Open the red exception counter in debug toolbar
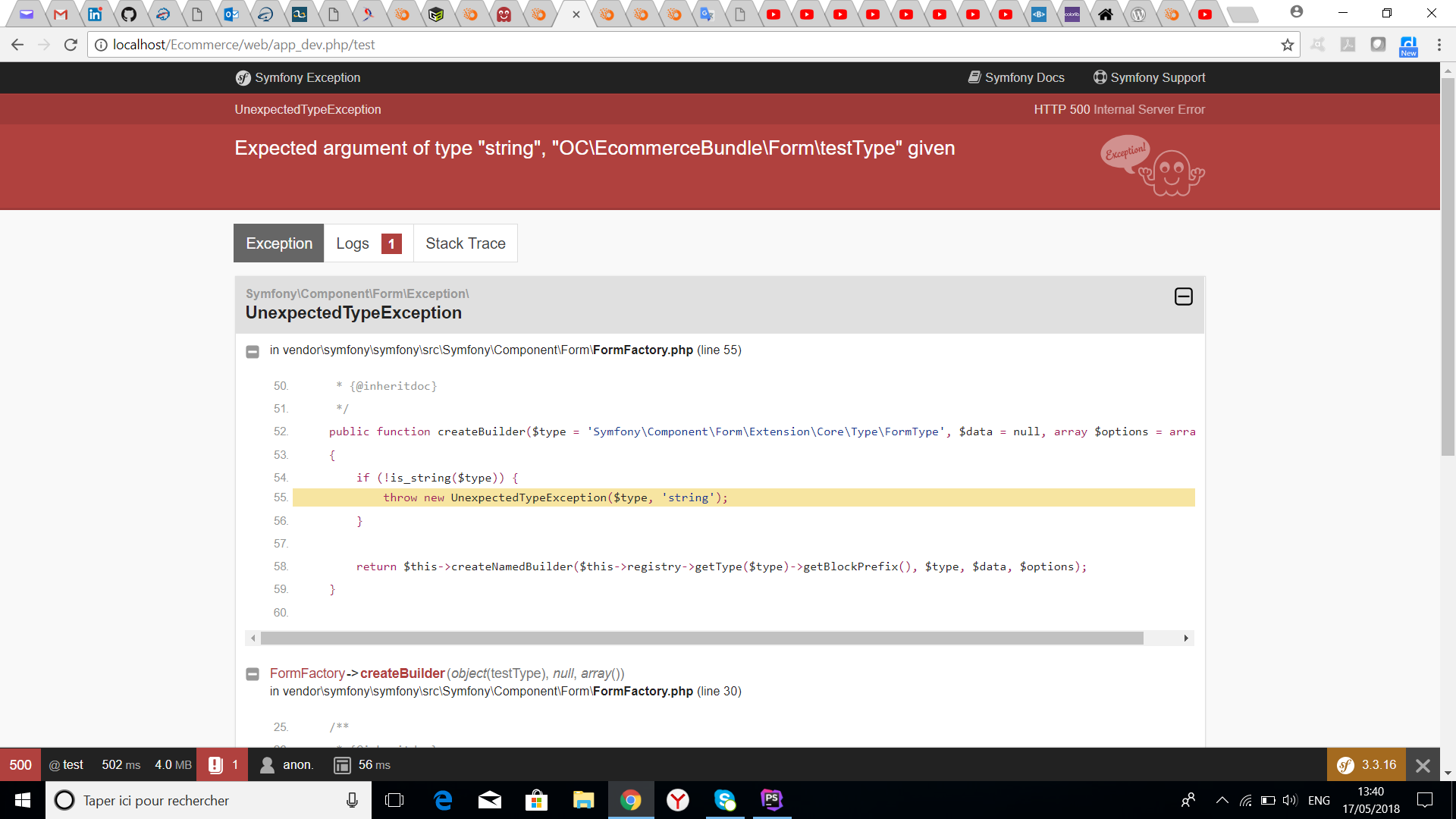This screenshot has width=1456, height=819. click(221, 764)
